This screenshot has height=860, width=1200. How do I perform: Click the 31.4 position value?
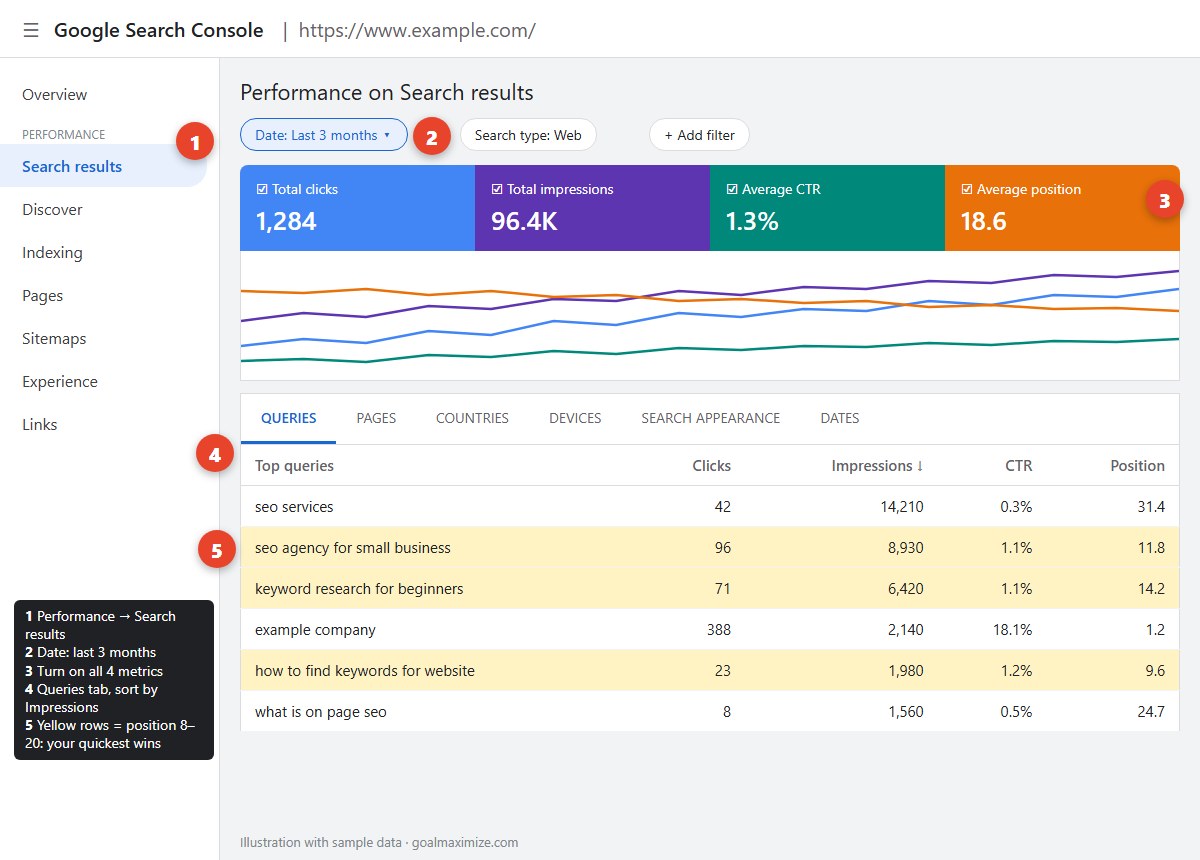click(1151, 507)
